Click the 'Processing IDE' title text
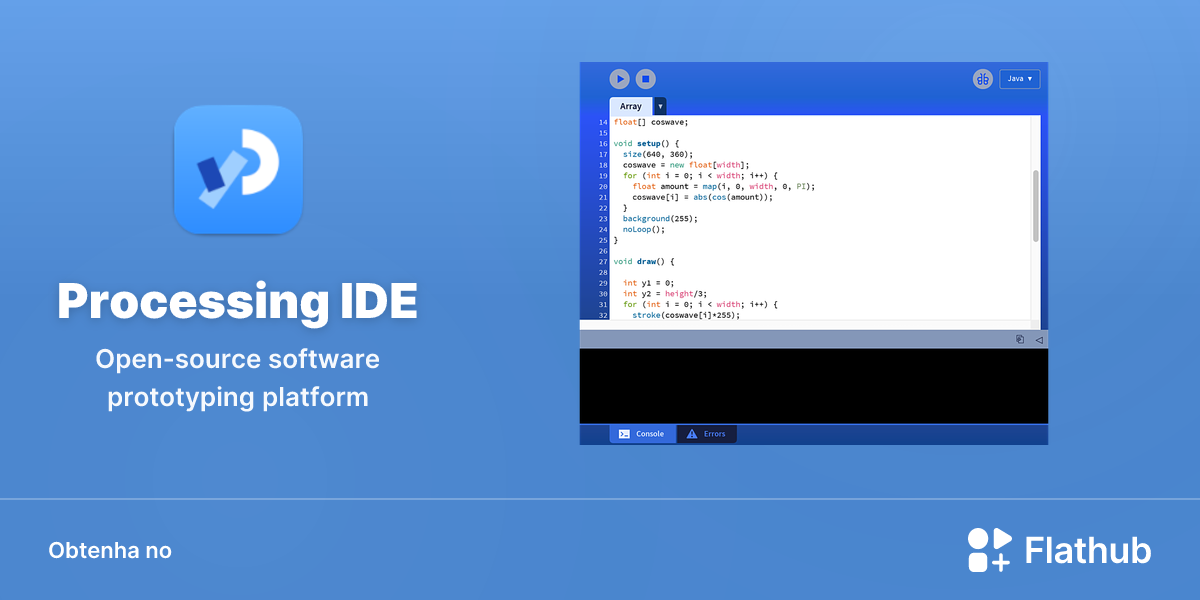1200x600 pixels. [x=238, y=302]
